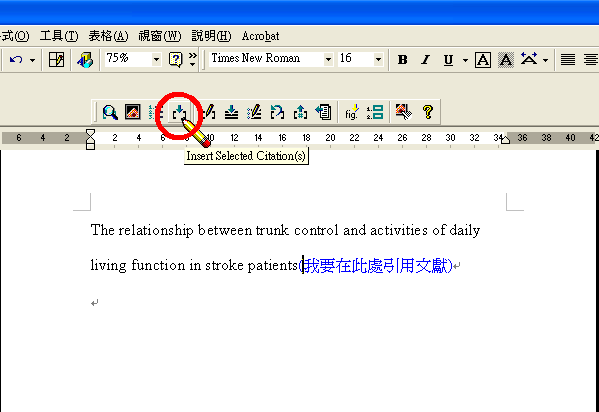Click the left indent marker on ruler

click(x=91, y=144)
